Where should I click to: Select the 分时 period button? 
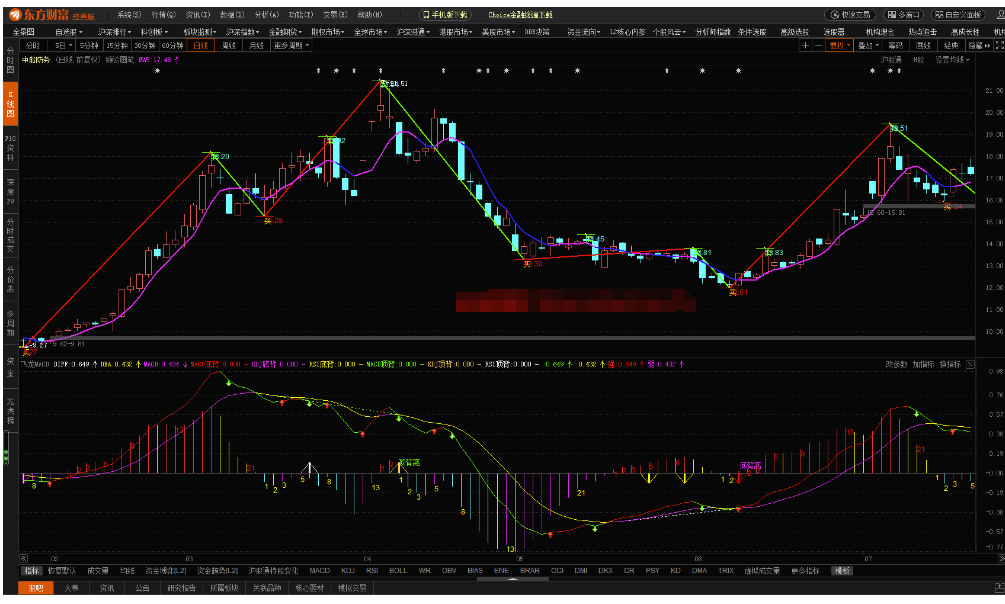33,46
